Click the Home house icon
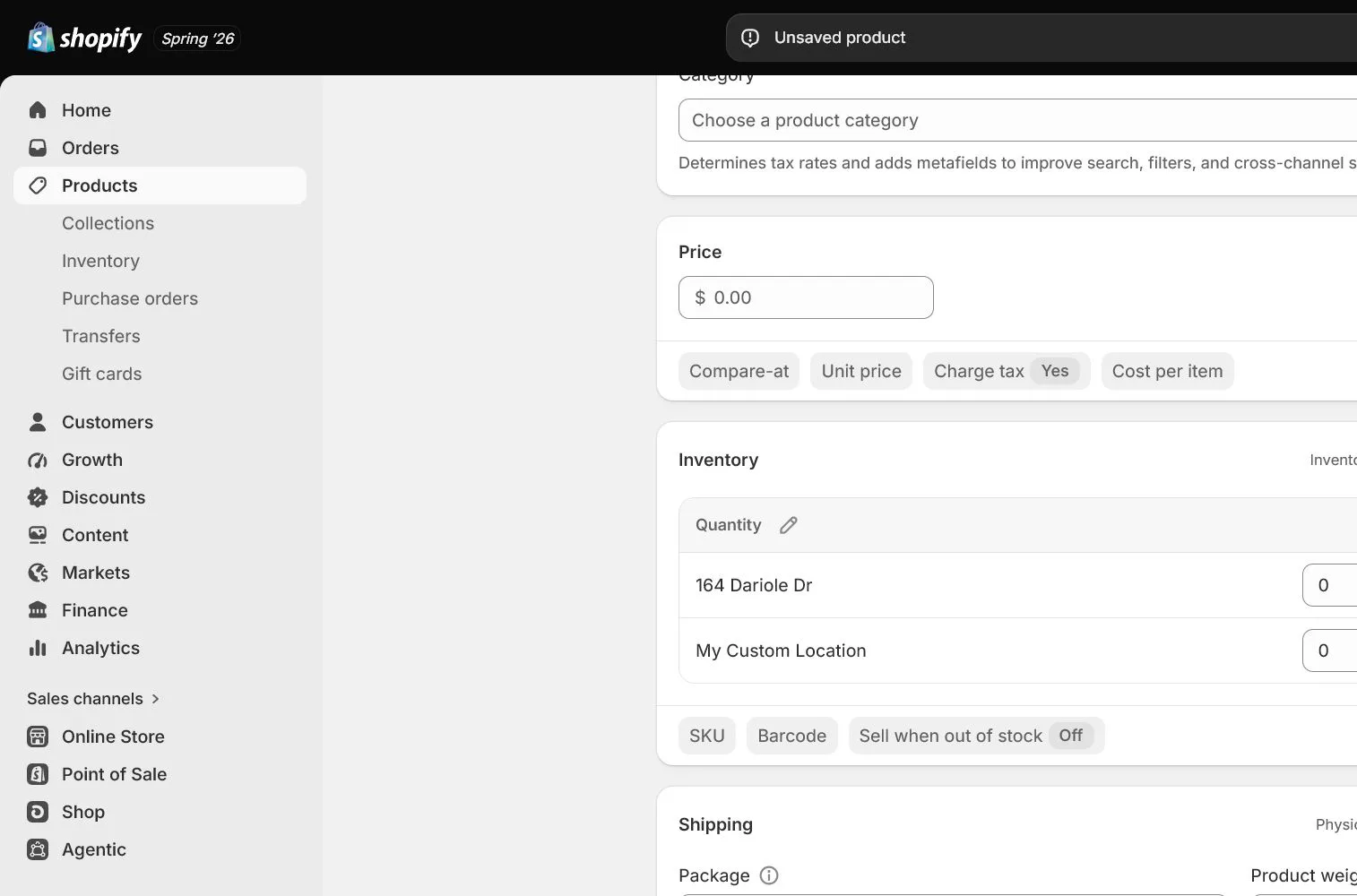The image size is (1357, 896). [x=38, y=110]
